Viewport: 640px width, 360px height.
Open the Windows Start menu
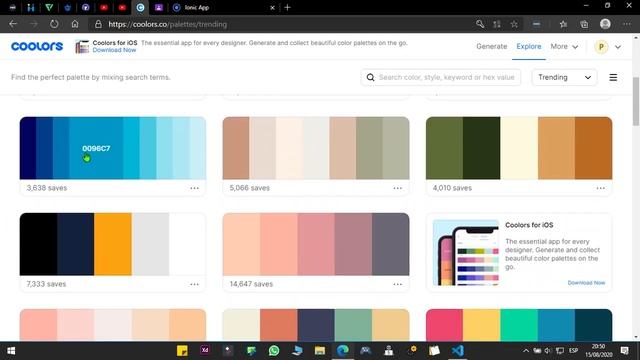[11, 351]
